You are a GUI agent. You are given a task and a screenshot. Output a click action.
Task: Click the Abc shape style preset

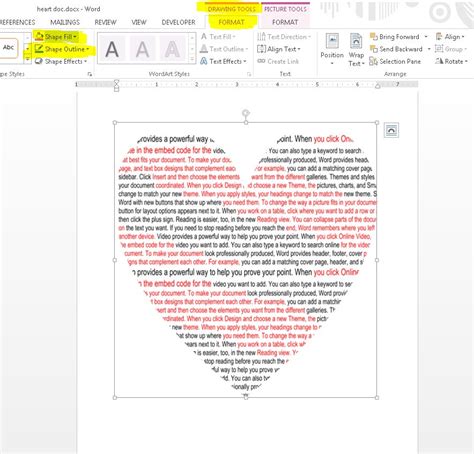click(8, 47)
